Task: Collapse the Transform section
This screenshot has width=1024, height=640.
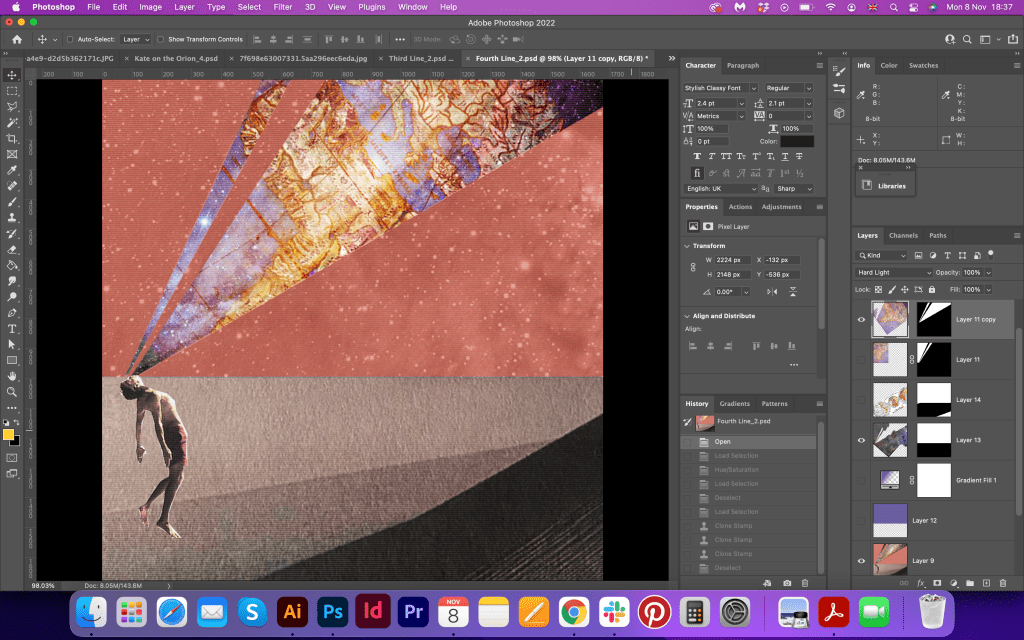Action: (x=688, y=245)
